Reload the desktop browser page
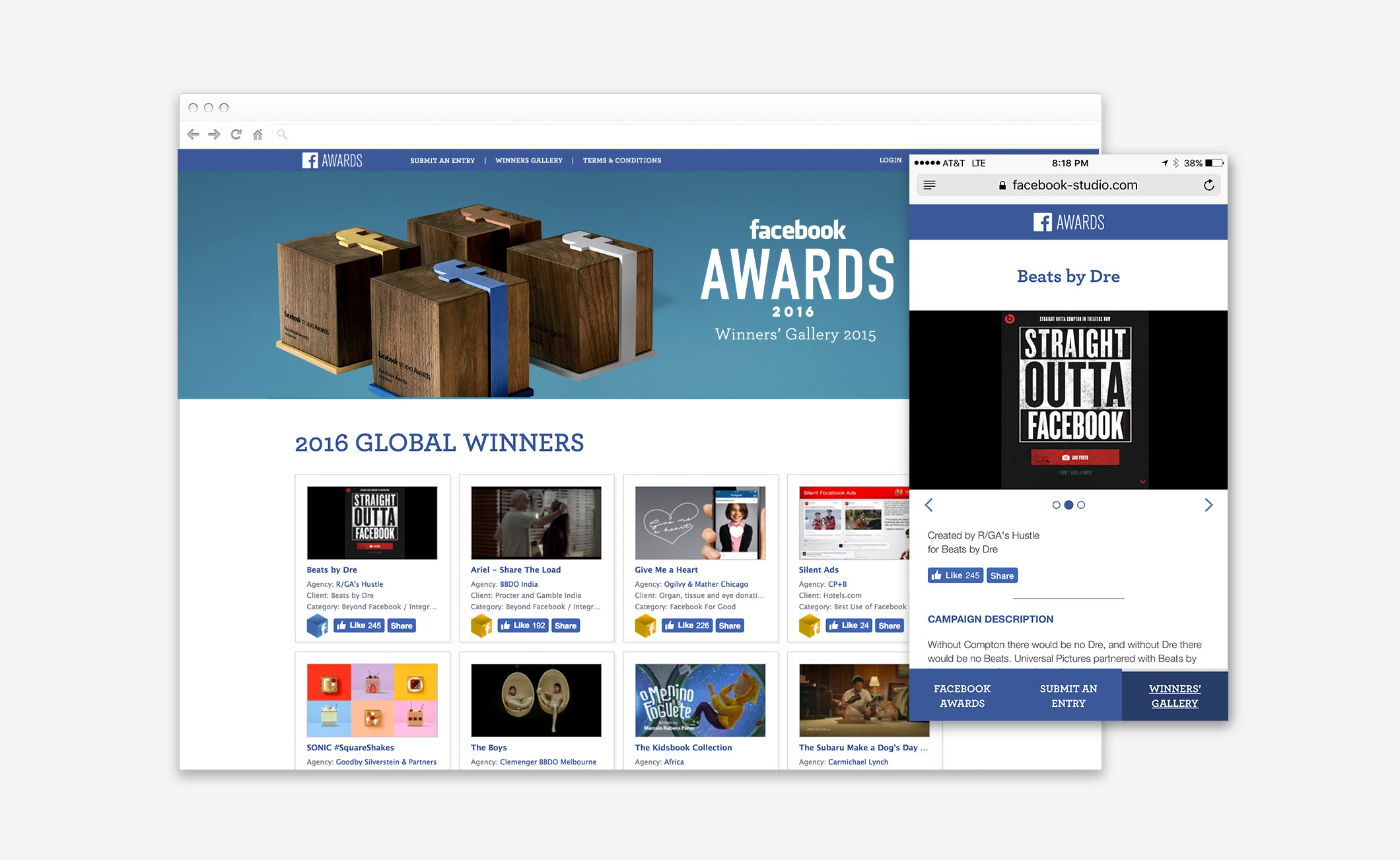Image resolution: width=1400 pixels, height=860 pixels. (x=236, y=135)
